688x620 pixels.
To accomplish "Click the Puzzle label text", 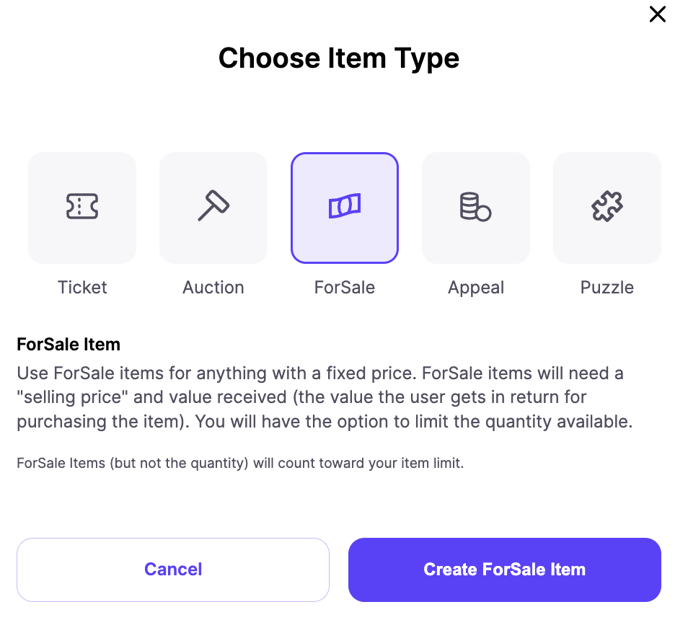I will 607,287.
